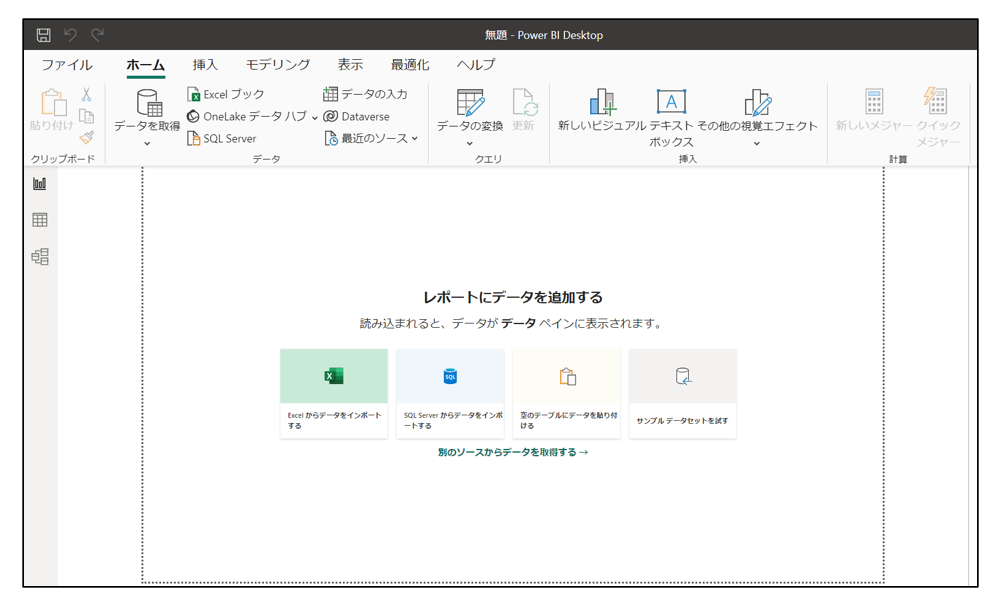
Task: Open the 最適化 tab
Action: pos(410,64)
